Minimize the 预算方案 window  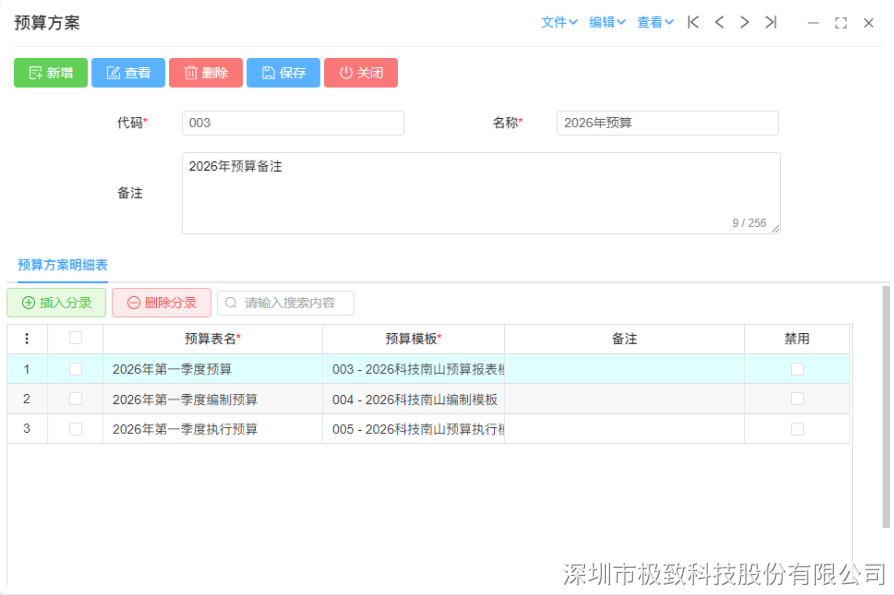click(x=813, y=23)
